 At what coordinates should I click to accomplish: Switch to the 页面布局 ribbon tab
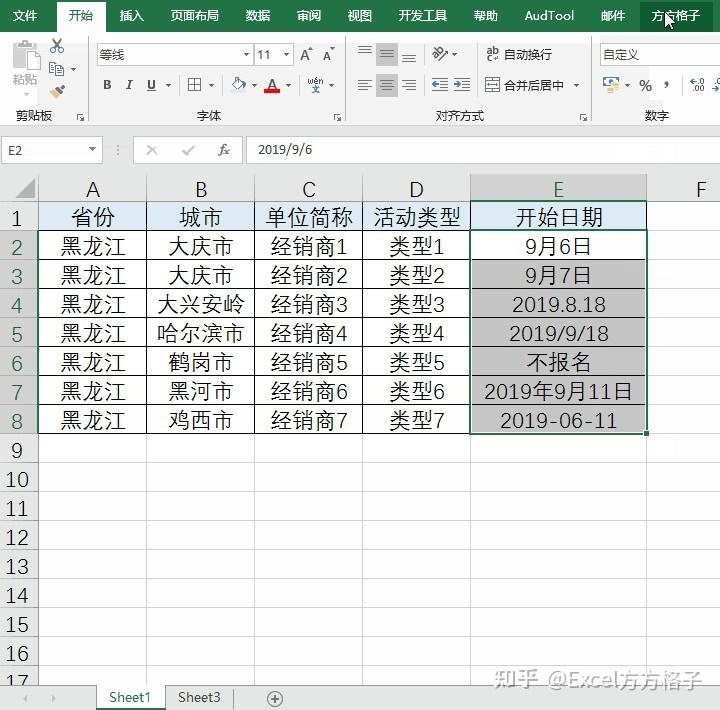195,16
